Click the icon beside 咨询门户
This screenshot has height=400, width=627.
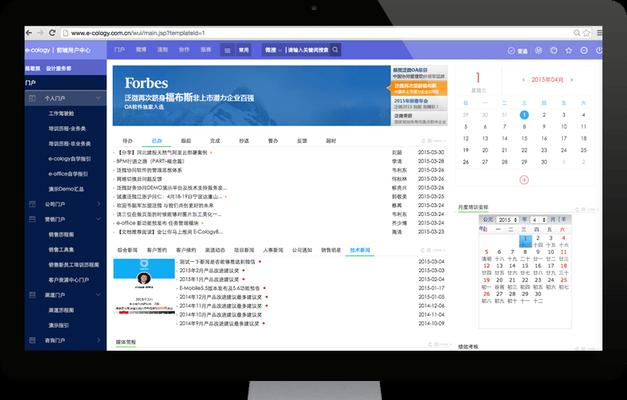[32, 340]
